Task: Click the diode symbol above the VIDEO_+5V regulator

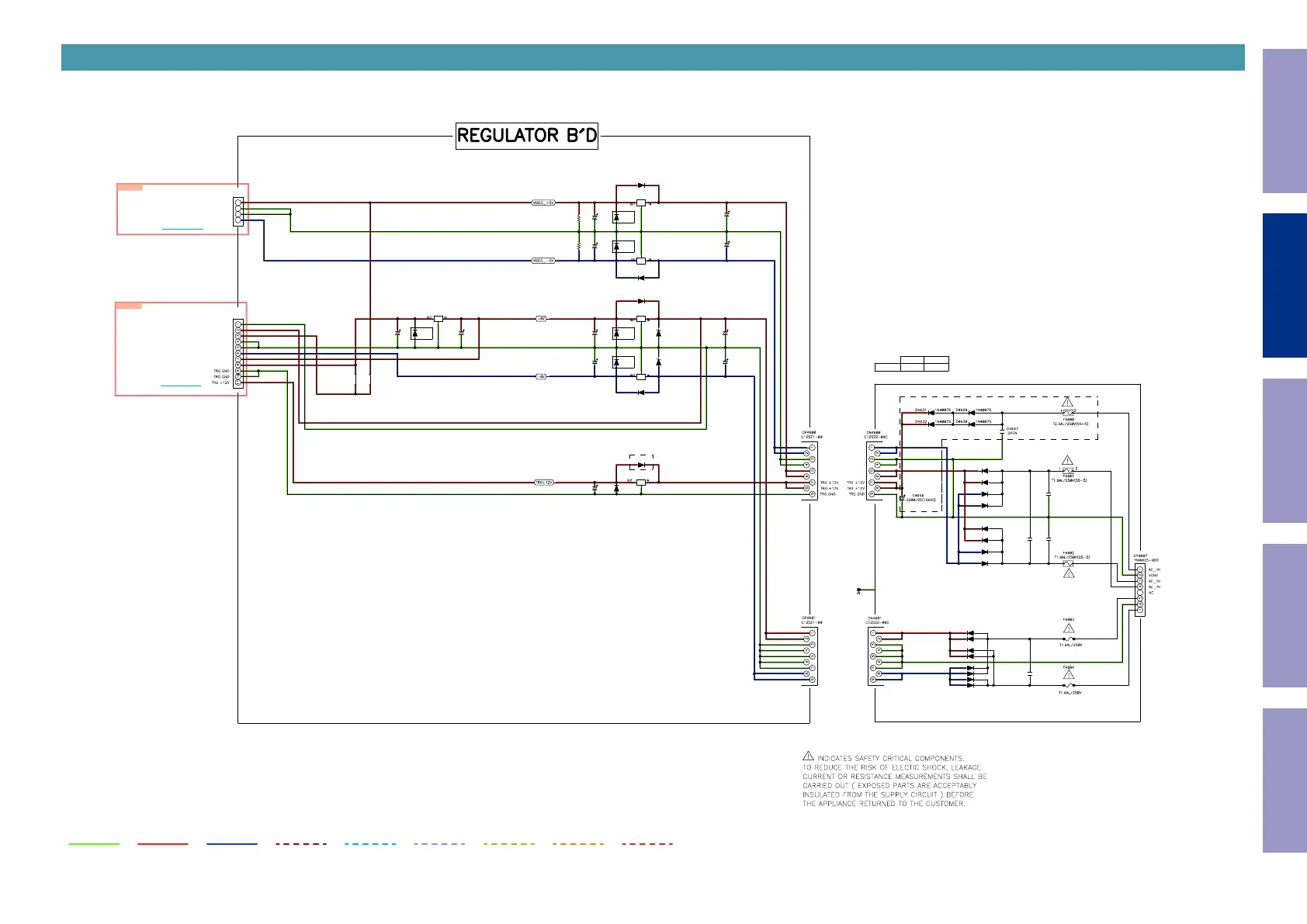Action: (641, 185)
